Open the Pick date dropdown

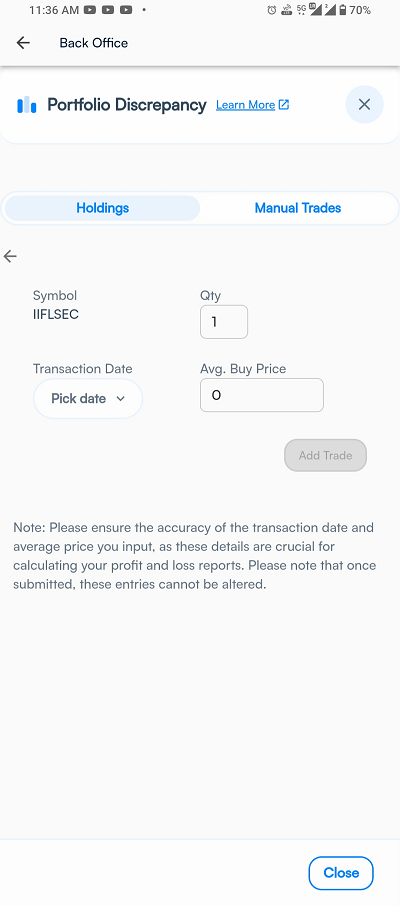pos(88,399)
